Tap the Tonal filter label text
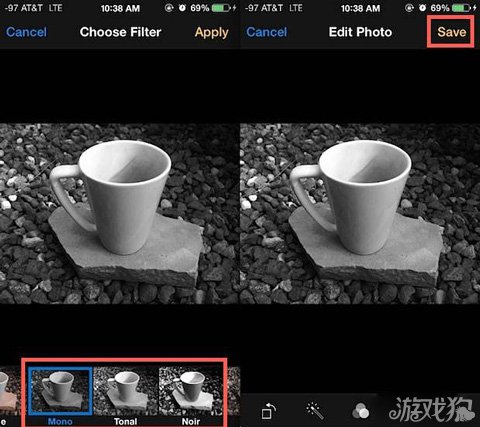Viewport: 480px width, 427px height. coord(126,421)
